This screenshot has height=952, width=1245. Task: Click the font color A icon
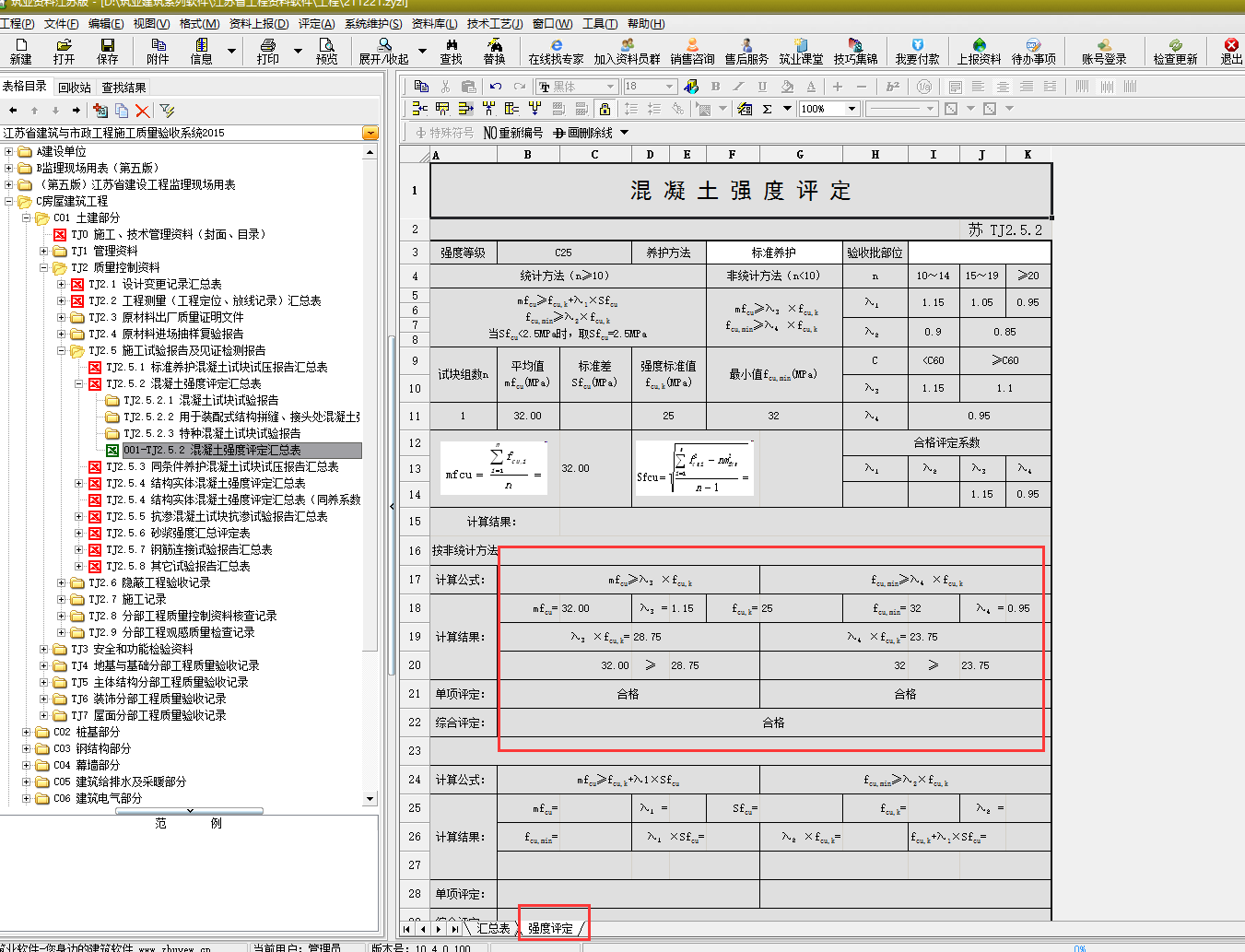coord(811,87)
